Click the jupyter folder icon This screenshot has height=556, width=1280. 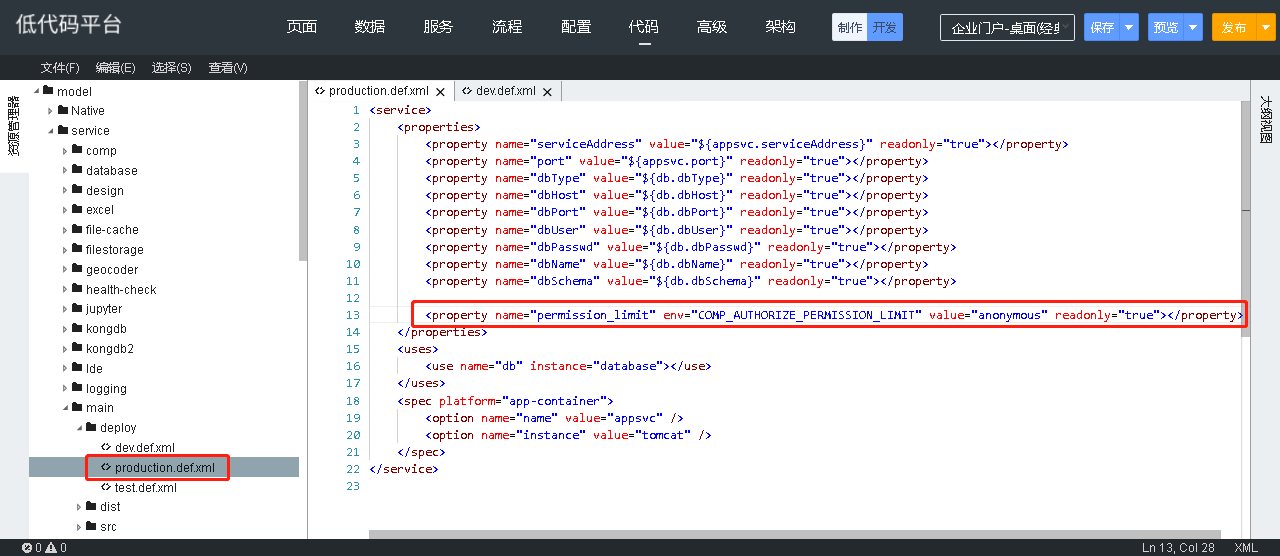(77, 309)
